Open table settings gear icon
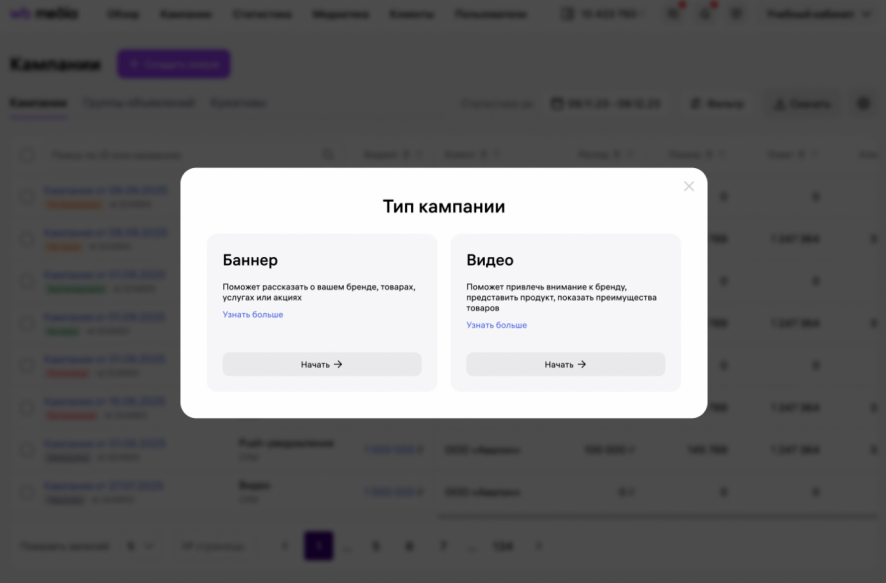 [863, 104]
